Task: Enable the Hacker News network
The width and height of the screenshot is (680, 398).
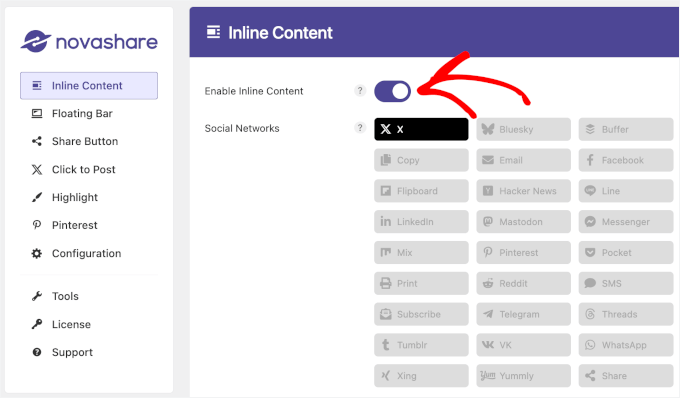Action: [x=523, y=191]
